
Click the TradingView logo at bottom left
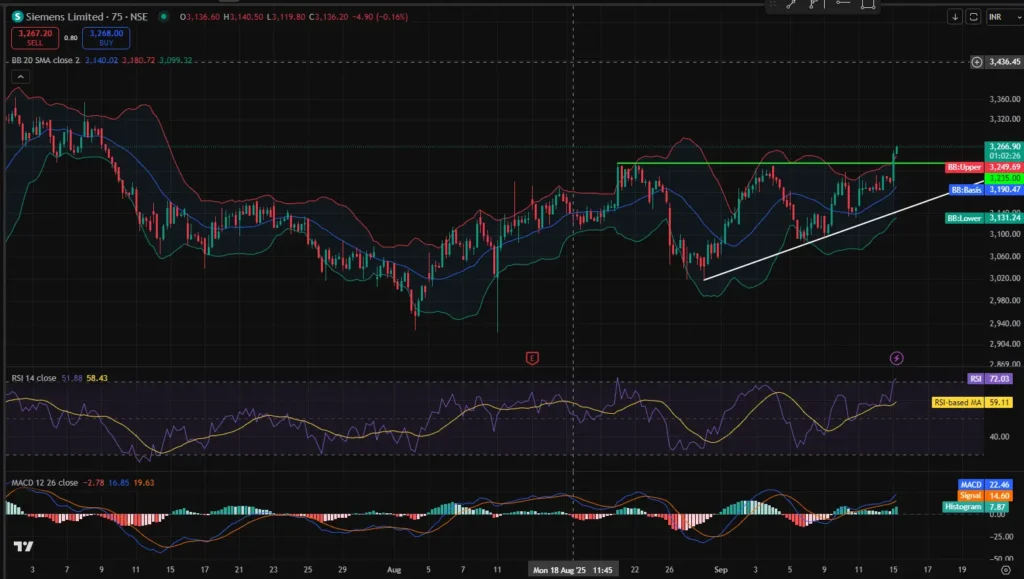[22, 546]
